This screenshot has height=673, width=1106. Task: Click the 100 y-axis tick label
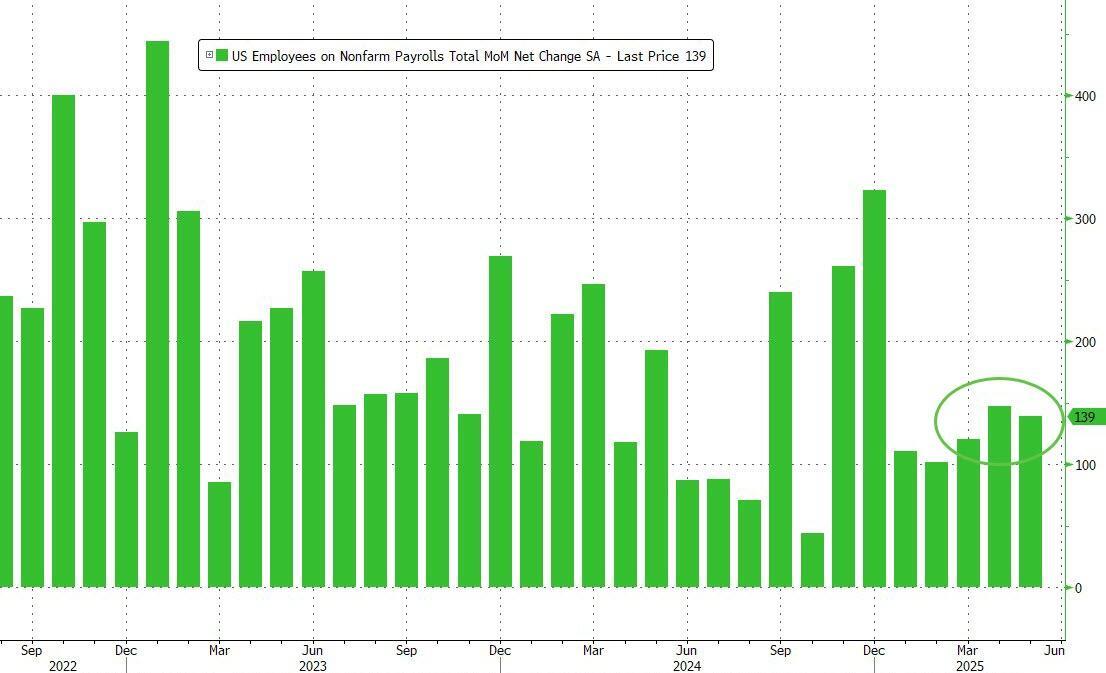pyautogui.click(x=1085, y=465)
